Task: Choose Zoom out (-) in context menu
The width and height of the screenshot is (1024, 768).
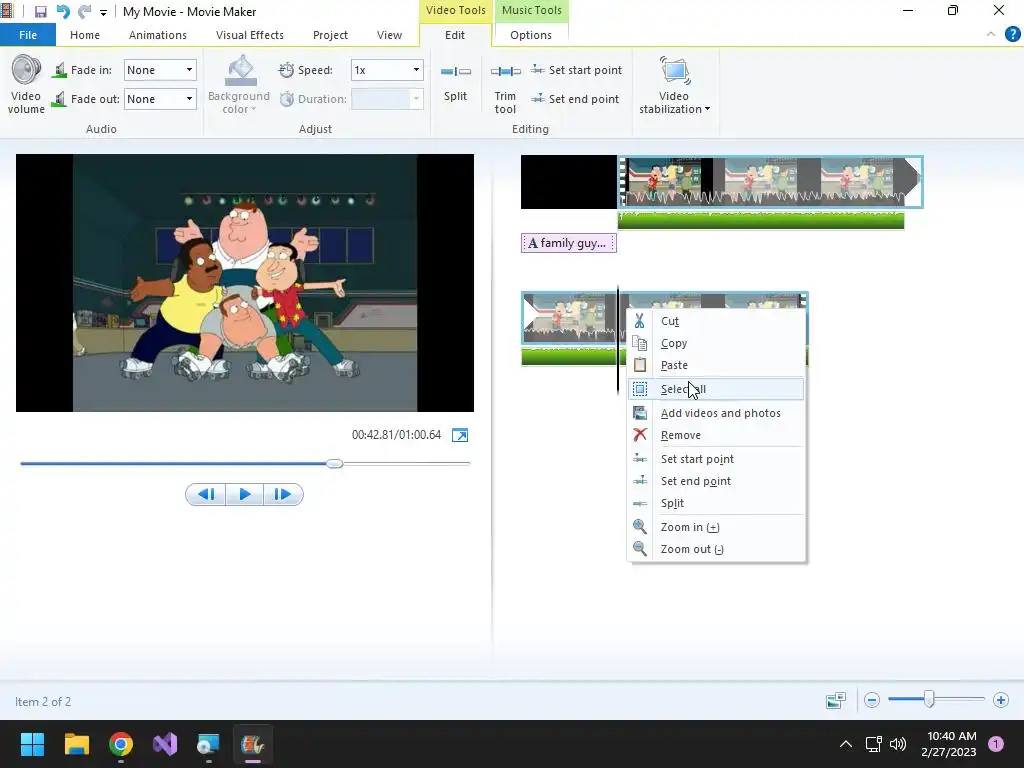Action: pyautogui.click(x=716, y=549)
